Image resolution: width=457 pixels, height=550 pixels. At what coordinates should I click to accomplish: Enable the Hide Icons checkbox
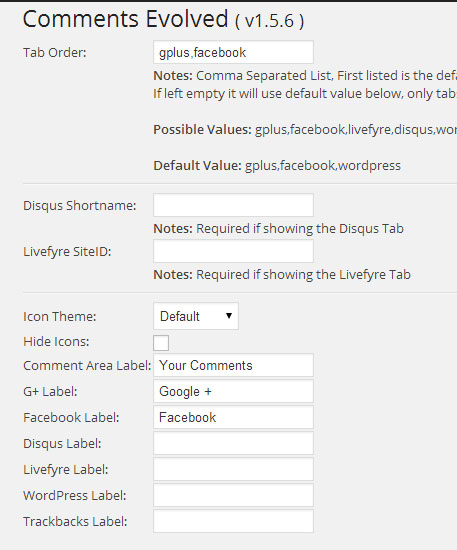[161, 343]
